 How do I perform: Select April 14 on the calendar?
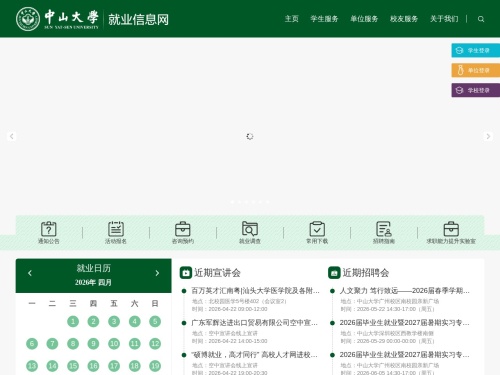tap(52, 366)
